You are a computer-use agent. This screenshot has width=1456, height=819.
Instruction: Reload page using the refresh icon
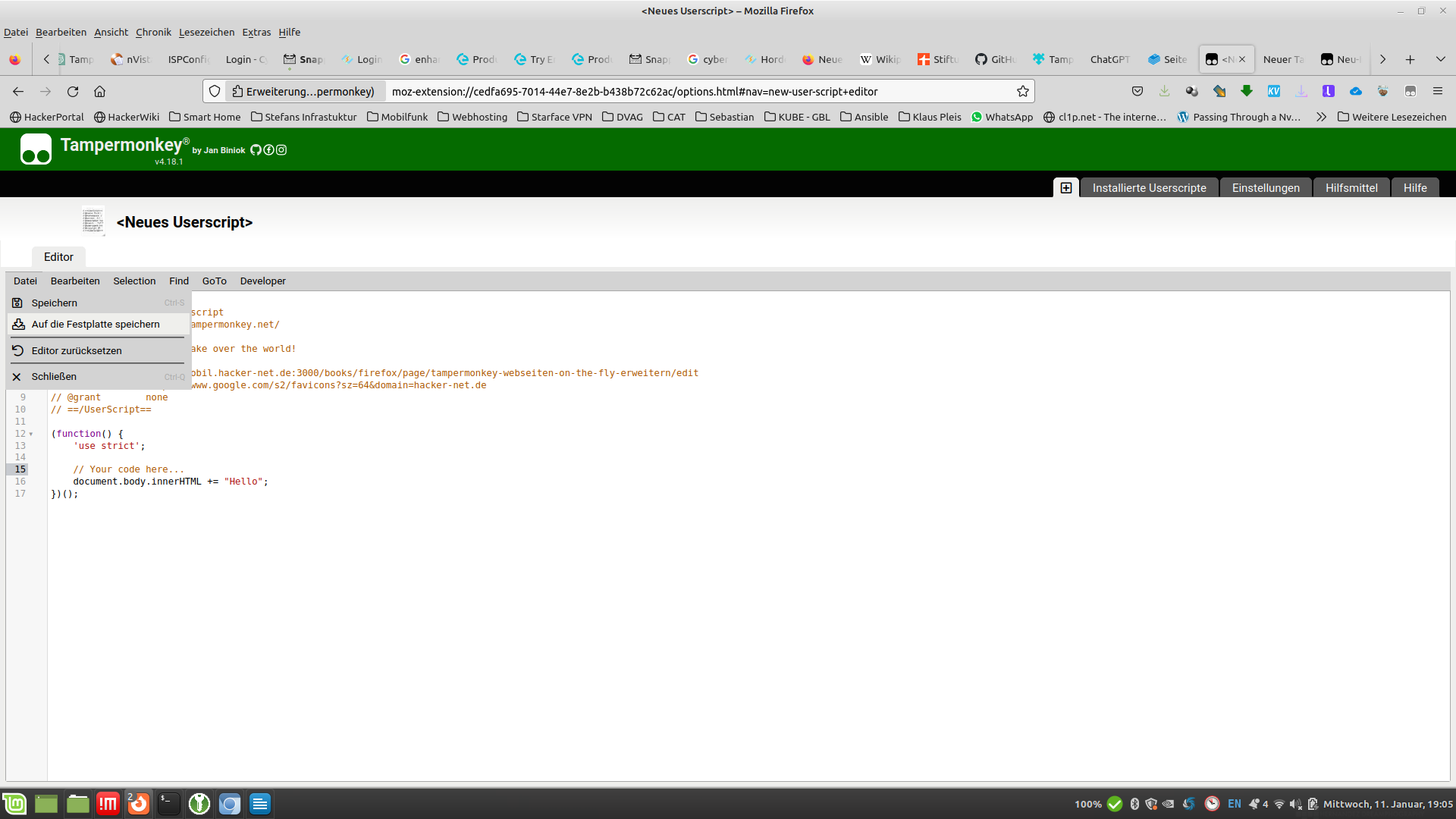tap(73, 92)
